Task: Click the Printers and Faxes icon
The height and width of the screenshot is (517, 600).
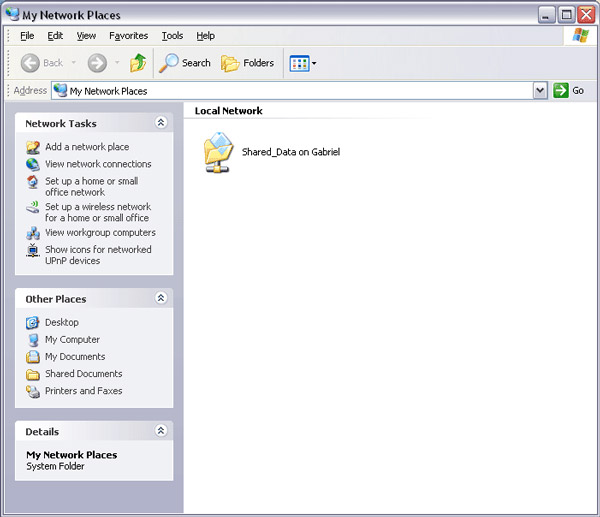Action: point(33,391)
